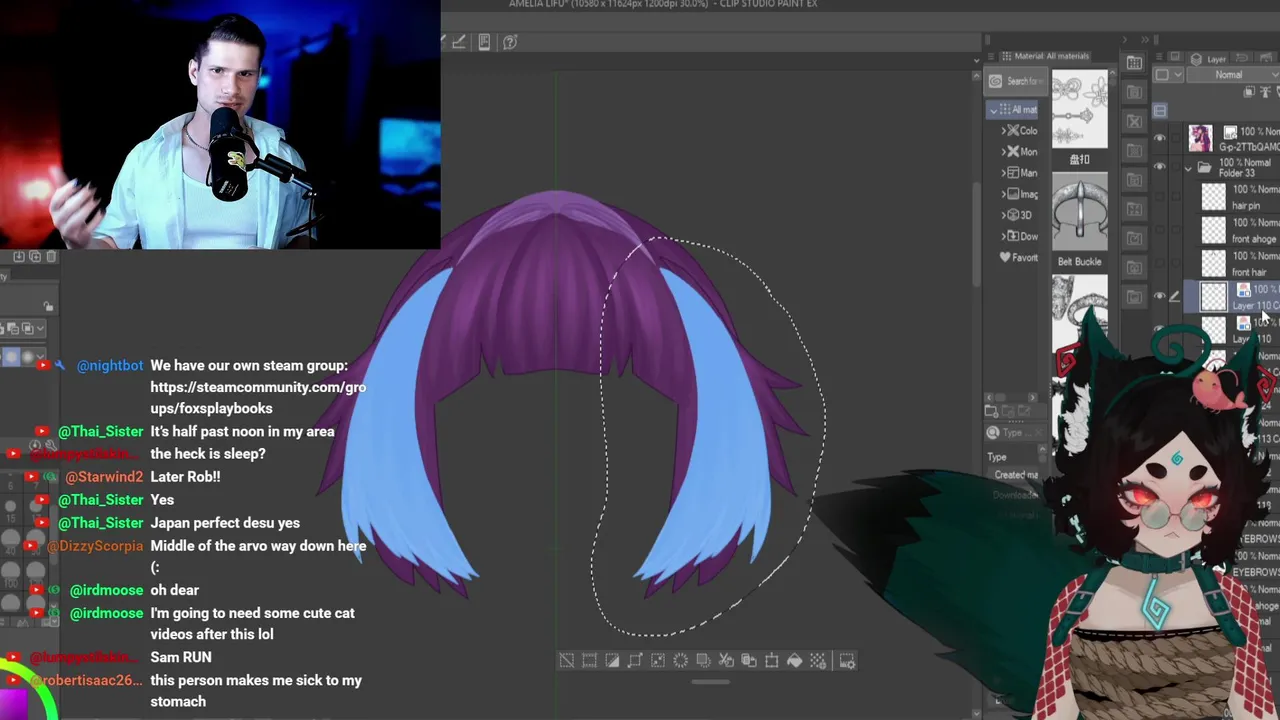Hide the selected Layer 110 Copy
The image size is (1280, 720).
click(x=1160, y=296)
